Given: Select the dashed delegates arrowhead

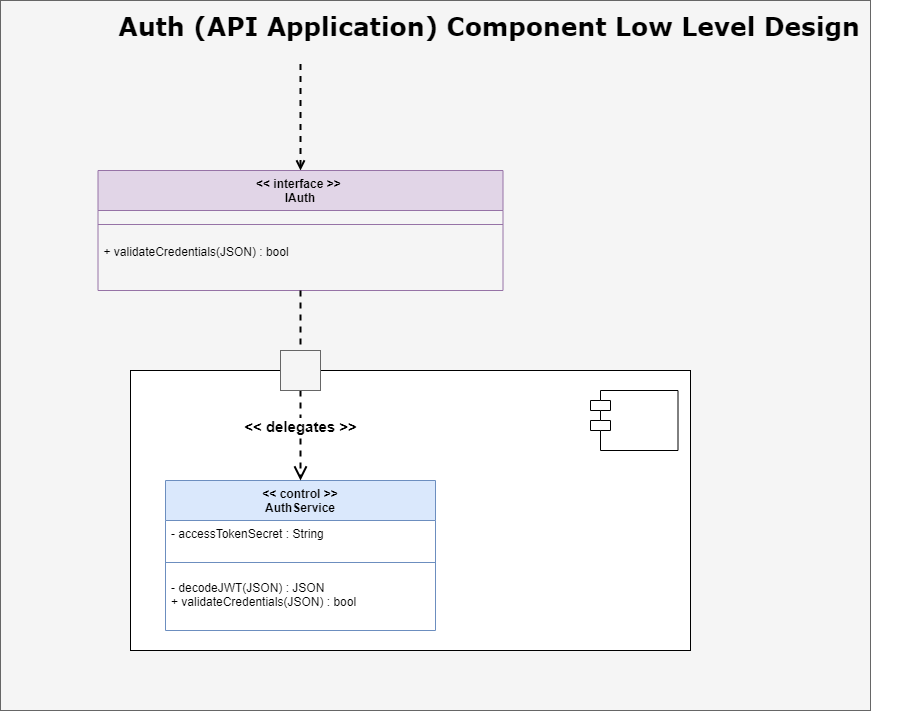Looking at the screenshot, I should coord(300,470).
